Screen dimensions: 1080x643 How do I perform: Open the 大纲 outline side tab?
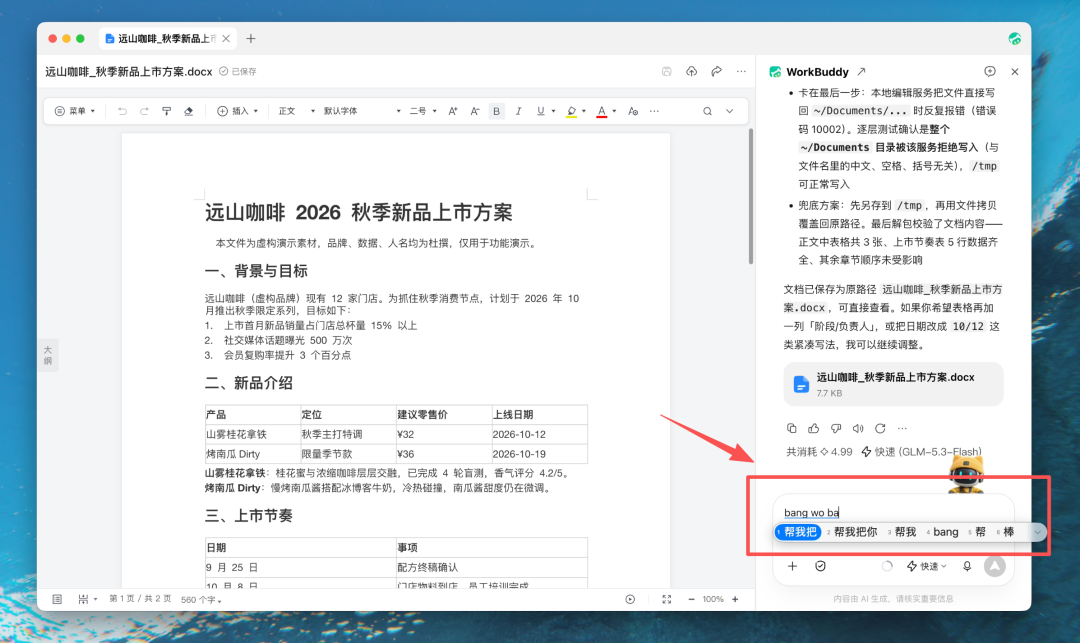point(48,355)
